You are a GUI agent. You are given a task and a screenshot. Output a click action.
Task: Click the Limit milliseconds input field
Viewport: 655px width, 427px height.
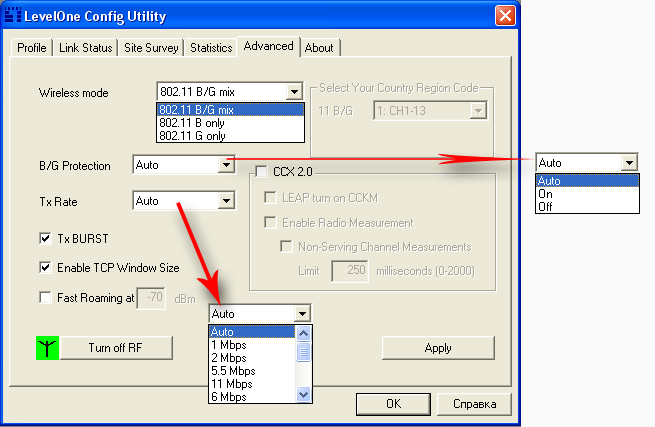tap(350, 271)
